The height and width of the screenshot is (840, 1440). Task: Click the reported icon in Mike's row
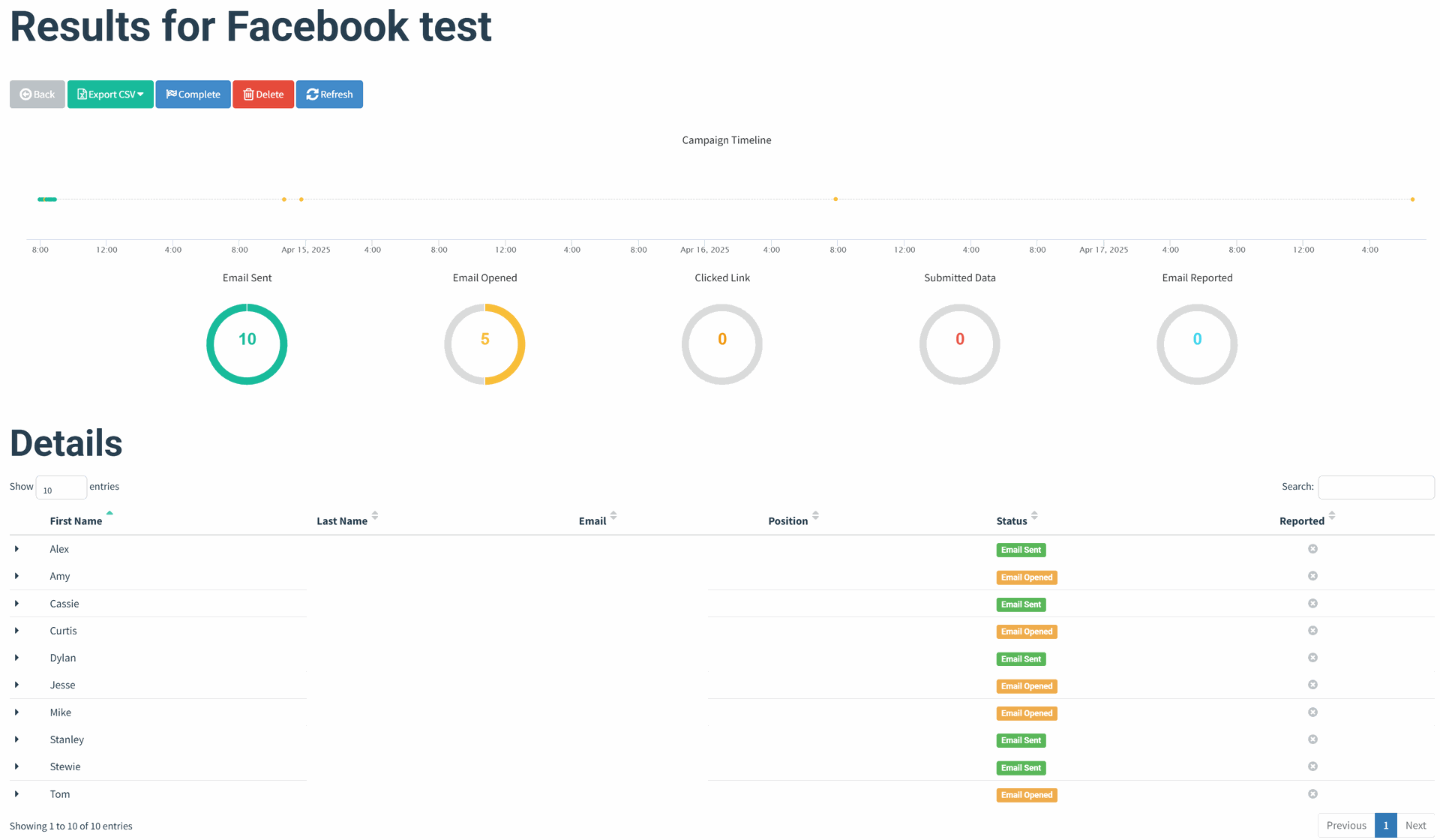[x=1312, y=712]
